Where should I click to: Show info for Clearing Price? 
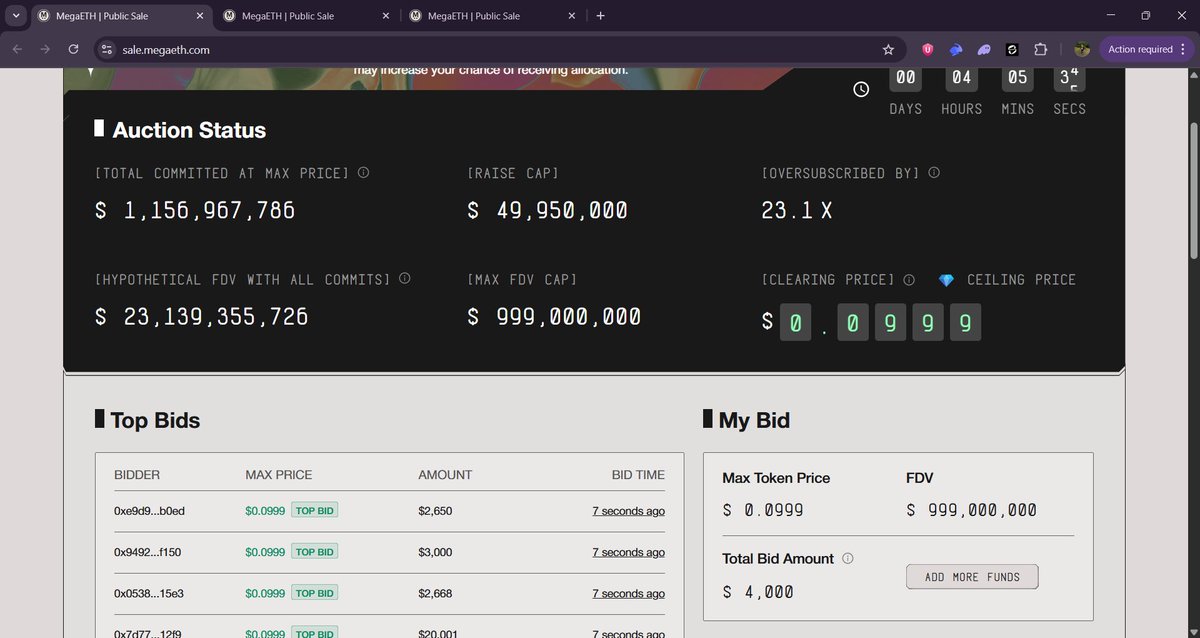909,280
